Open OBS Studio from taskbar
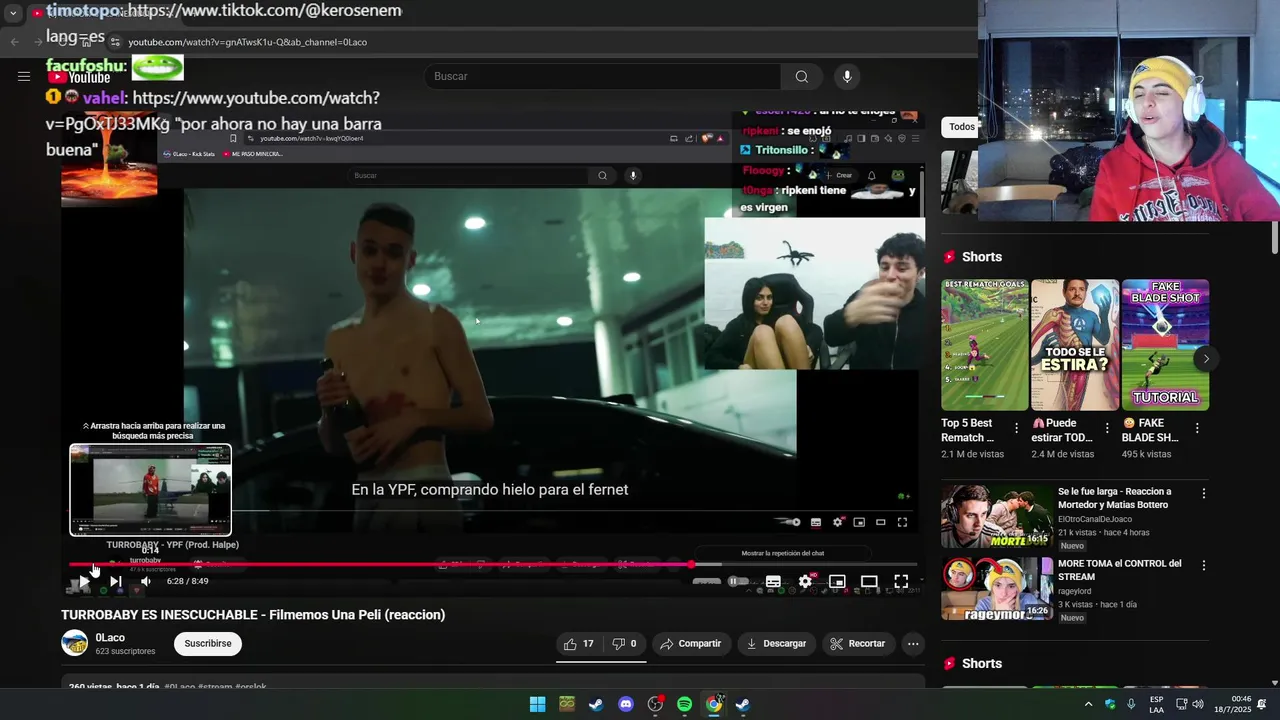 click(x=655, y=704)
